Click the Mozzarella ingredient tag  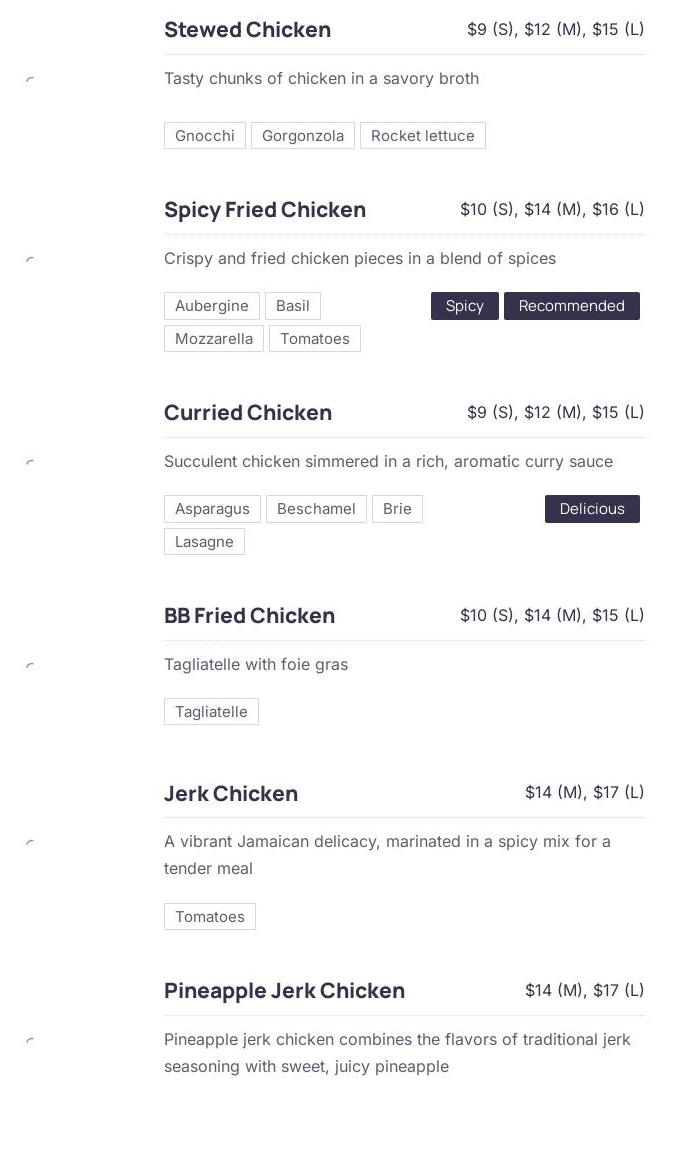coord(214,339)
